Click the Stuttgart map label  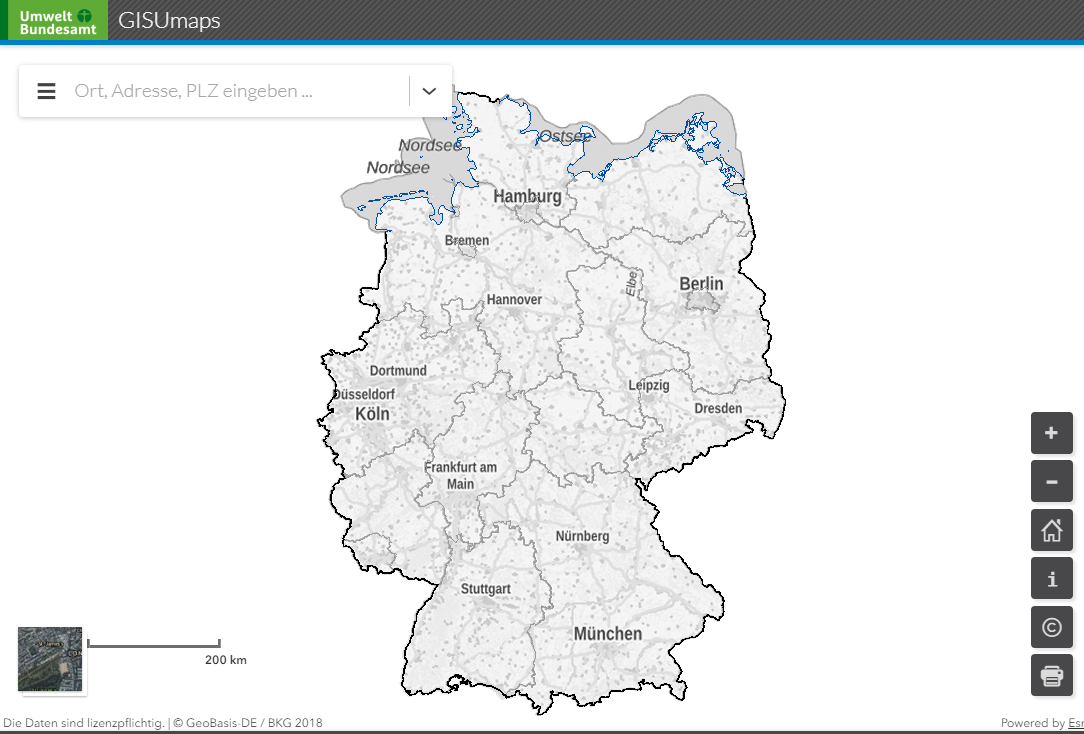pyautogui.click(x=485, y=589)
